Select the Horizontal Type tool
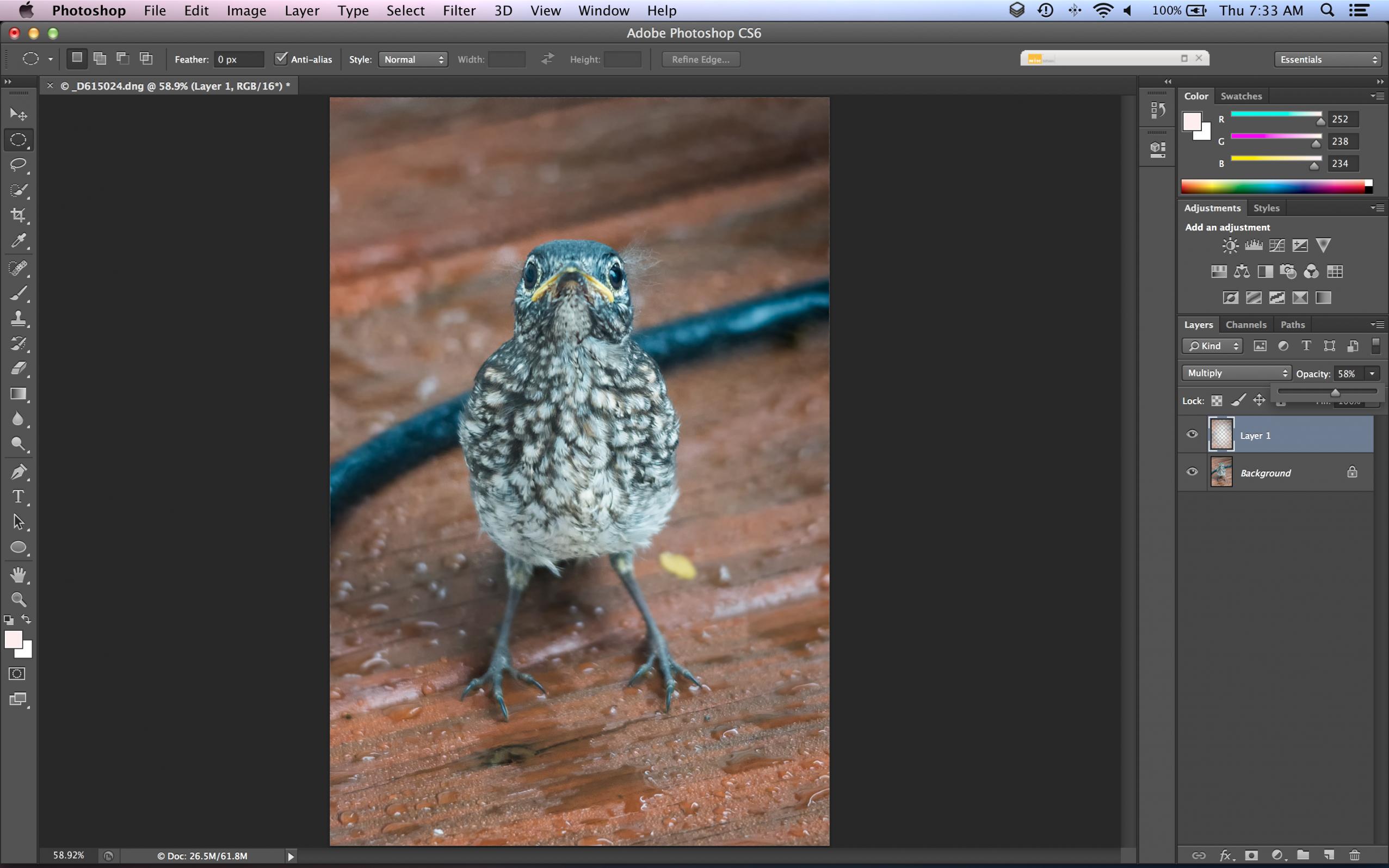The width and height of the screenshot is (1389, 868). click(x=18, y=497)
